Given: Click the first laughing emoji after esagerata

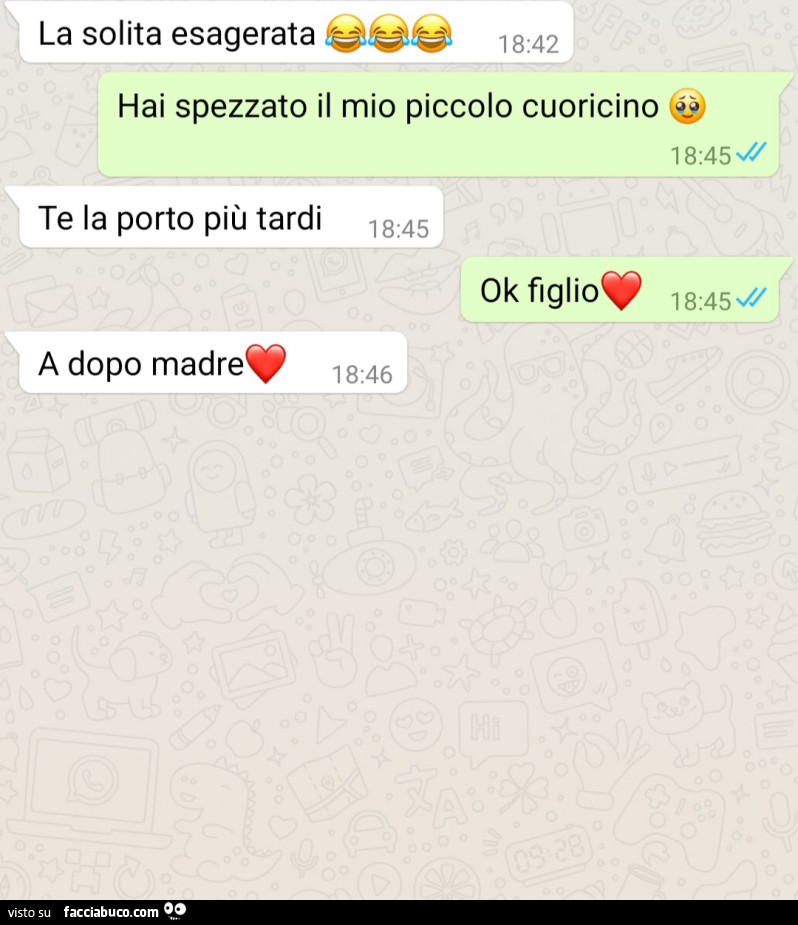Looking at the screenshot, I should pos(346,34).
